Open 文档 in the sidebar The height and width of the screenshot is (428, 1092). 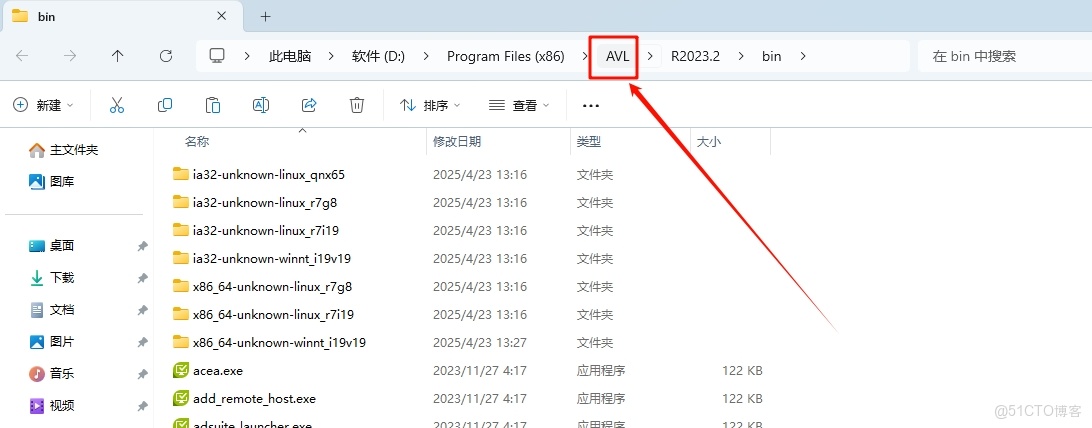(52, 310)
